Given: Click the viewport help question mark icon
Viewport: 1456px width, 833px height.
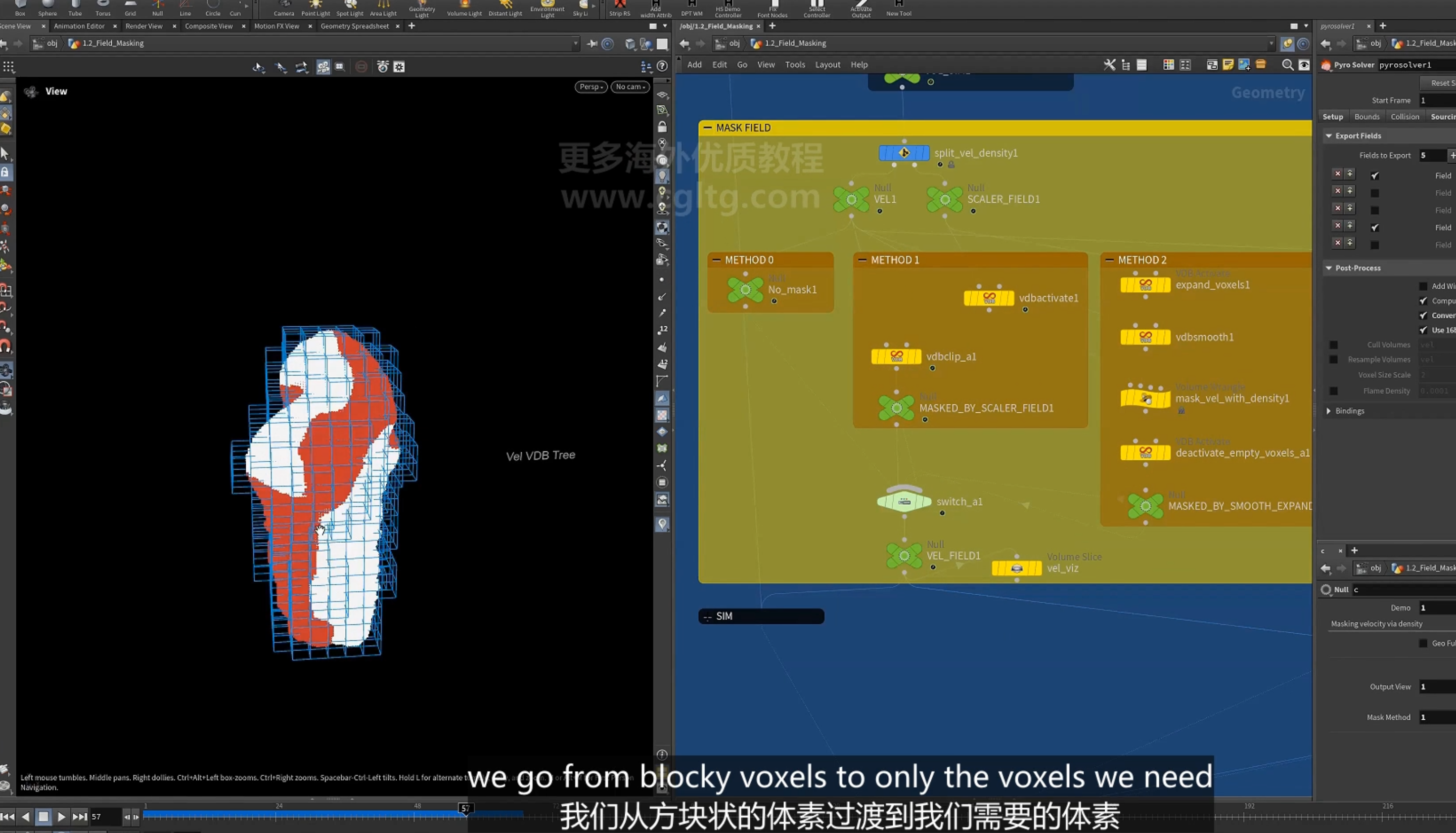Looking at the screenshot, I should point(662,66).
